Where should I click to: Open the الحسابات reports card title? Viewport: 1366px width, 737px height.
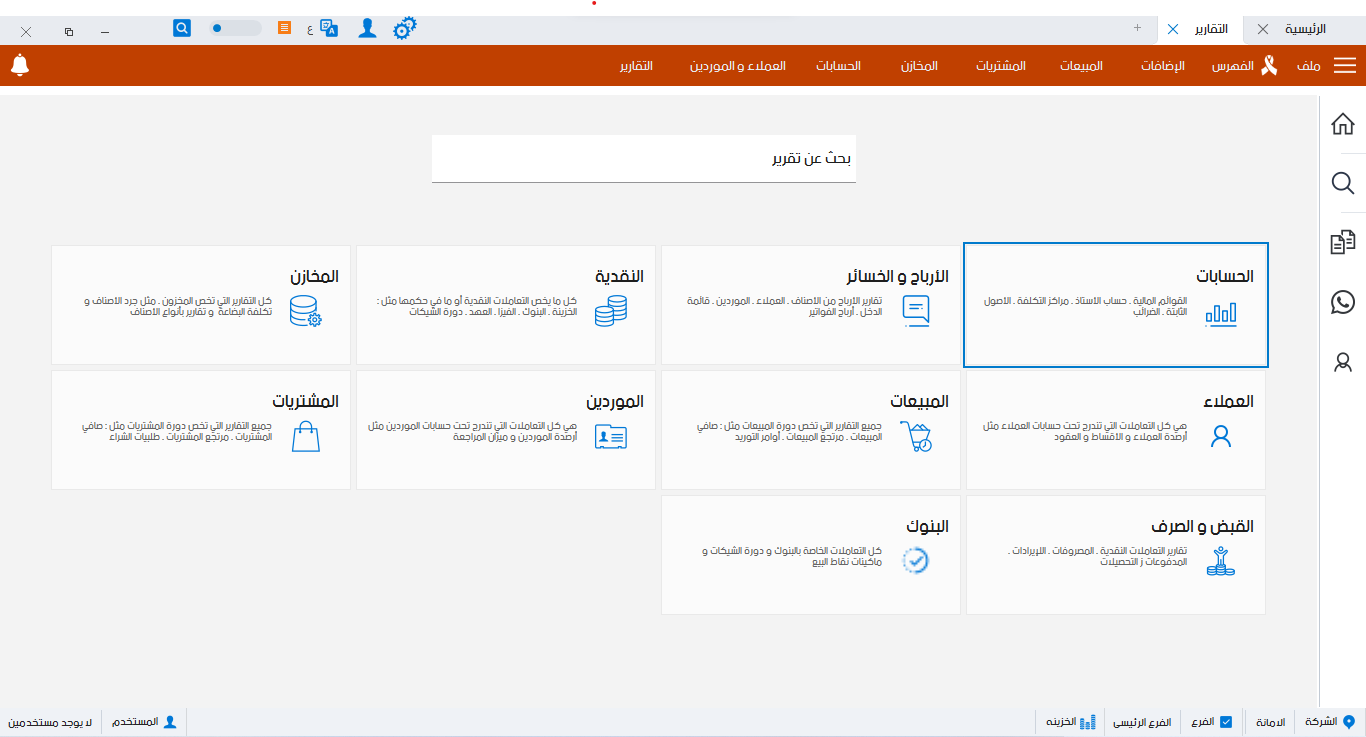click(x=1225, y=276)
